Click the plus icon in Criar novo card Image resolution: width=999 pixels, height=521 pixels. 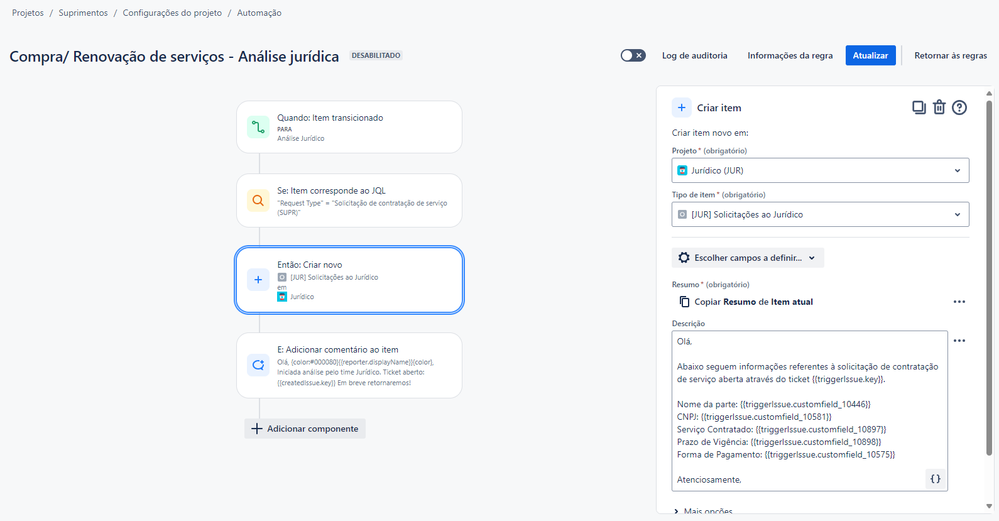[x=258, y=280]
